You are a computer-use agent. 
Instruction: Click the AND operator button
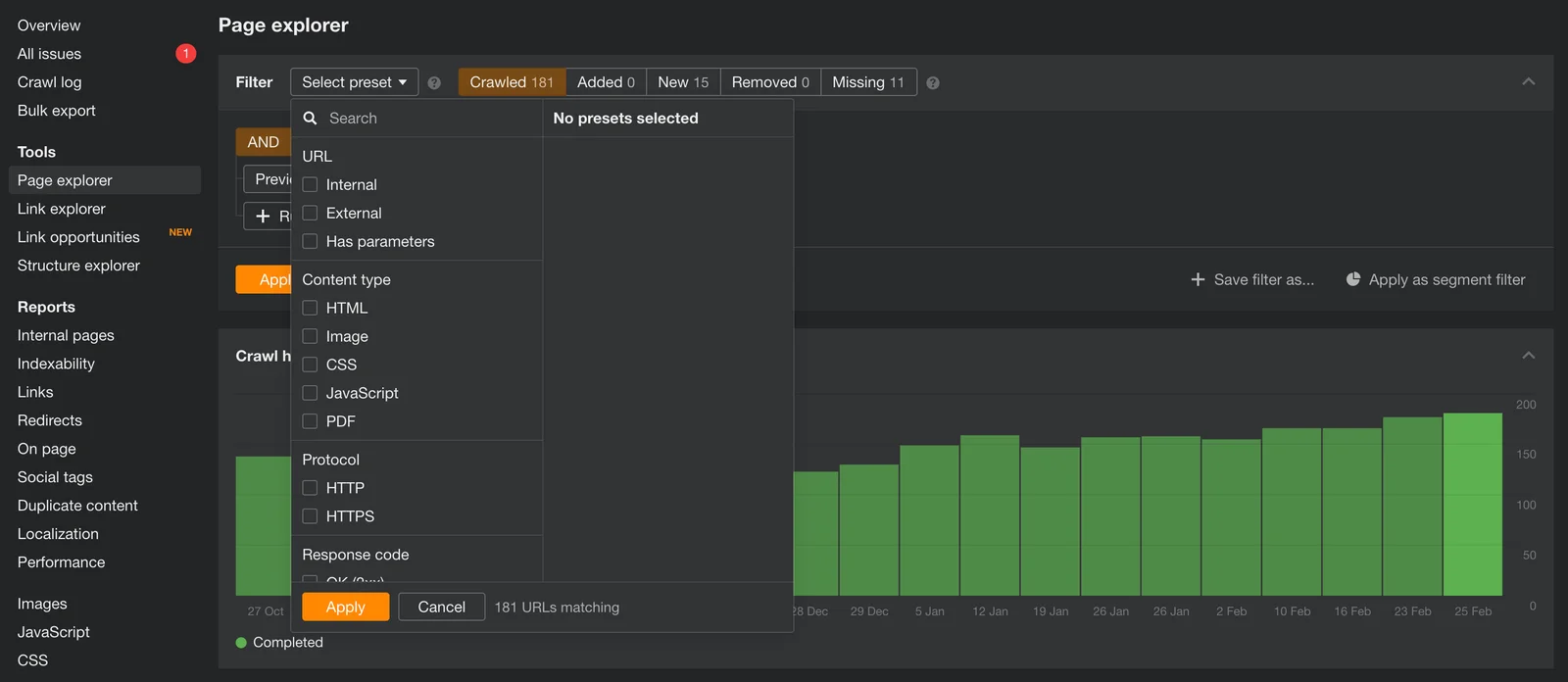pos(263,142)
